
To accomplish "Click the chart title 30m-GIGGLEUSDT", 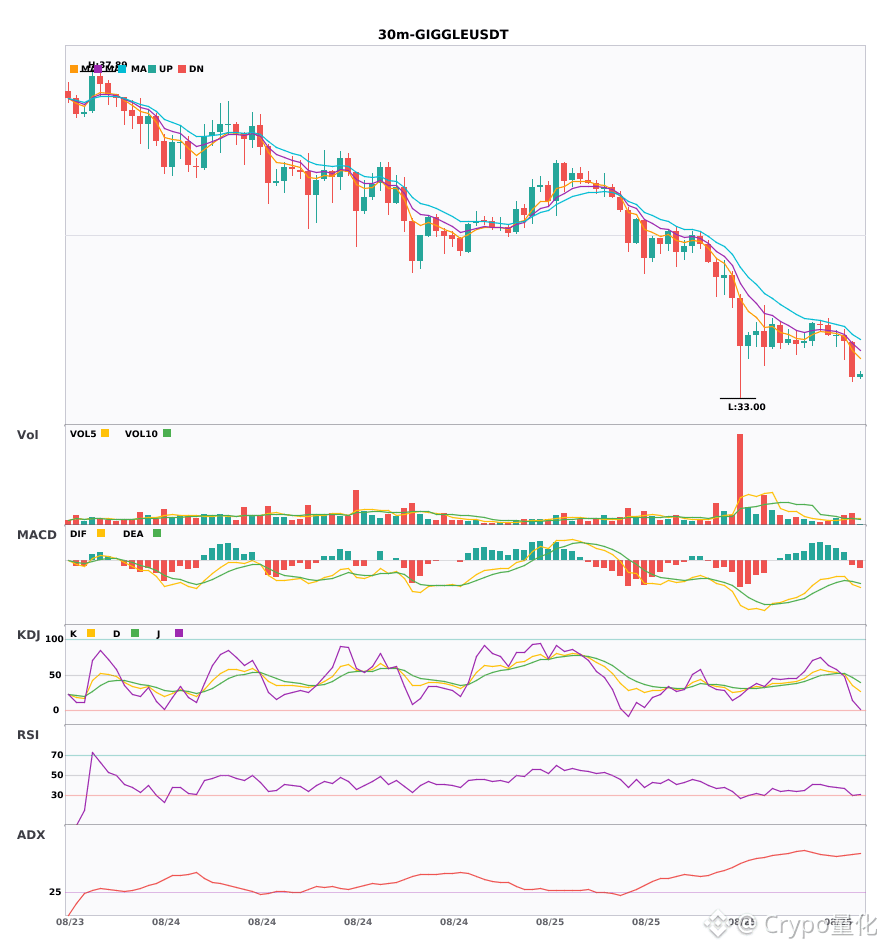I will pyautogui.click(x=443, y=35).
